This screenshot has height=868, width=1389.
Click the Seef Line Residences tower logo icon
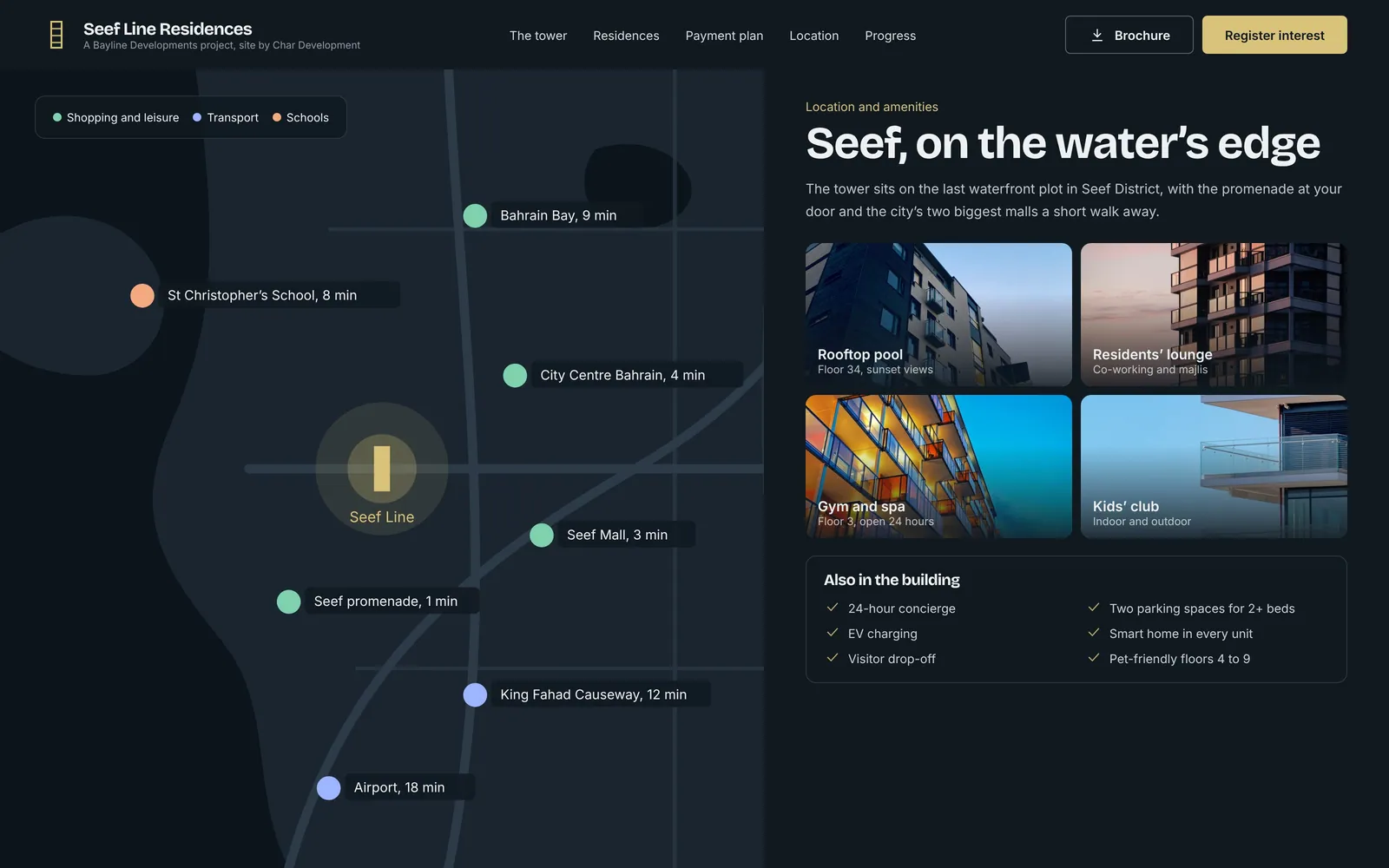(56, 35)
